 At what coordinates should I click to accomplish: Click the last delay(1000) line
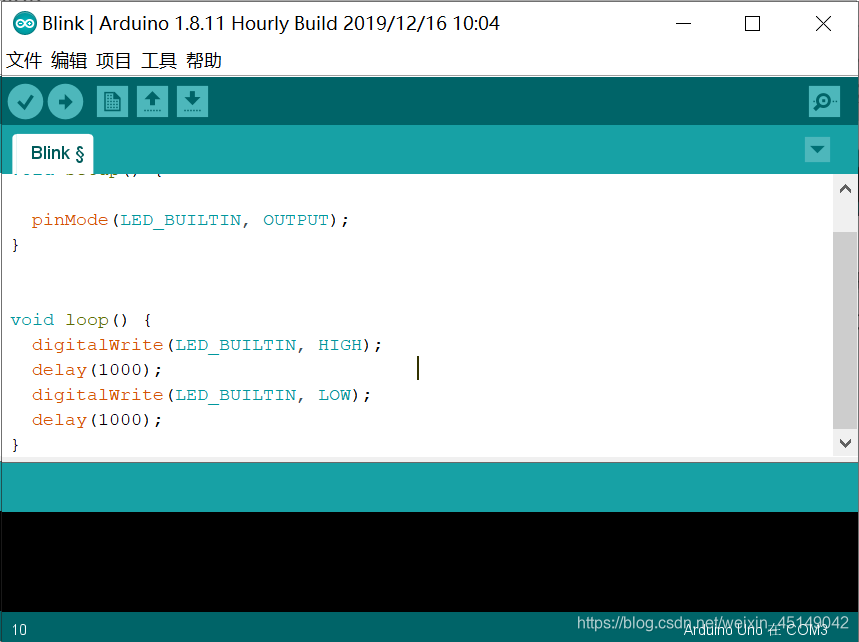(96, 420)
